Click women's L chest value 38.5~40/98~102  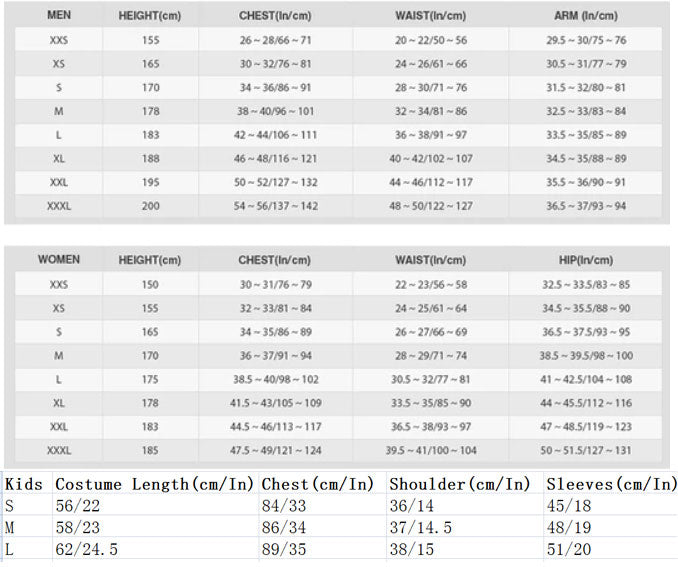point(276,379)
